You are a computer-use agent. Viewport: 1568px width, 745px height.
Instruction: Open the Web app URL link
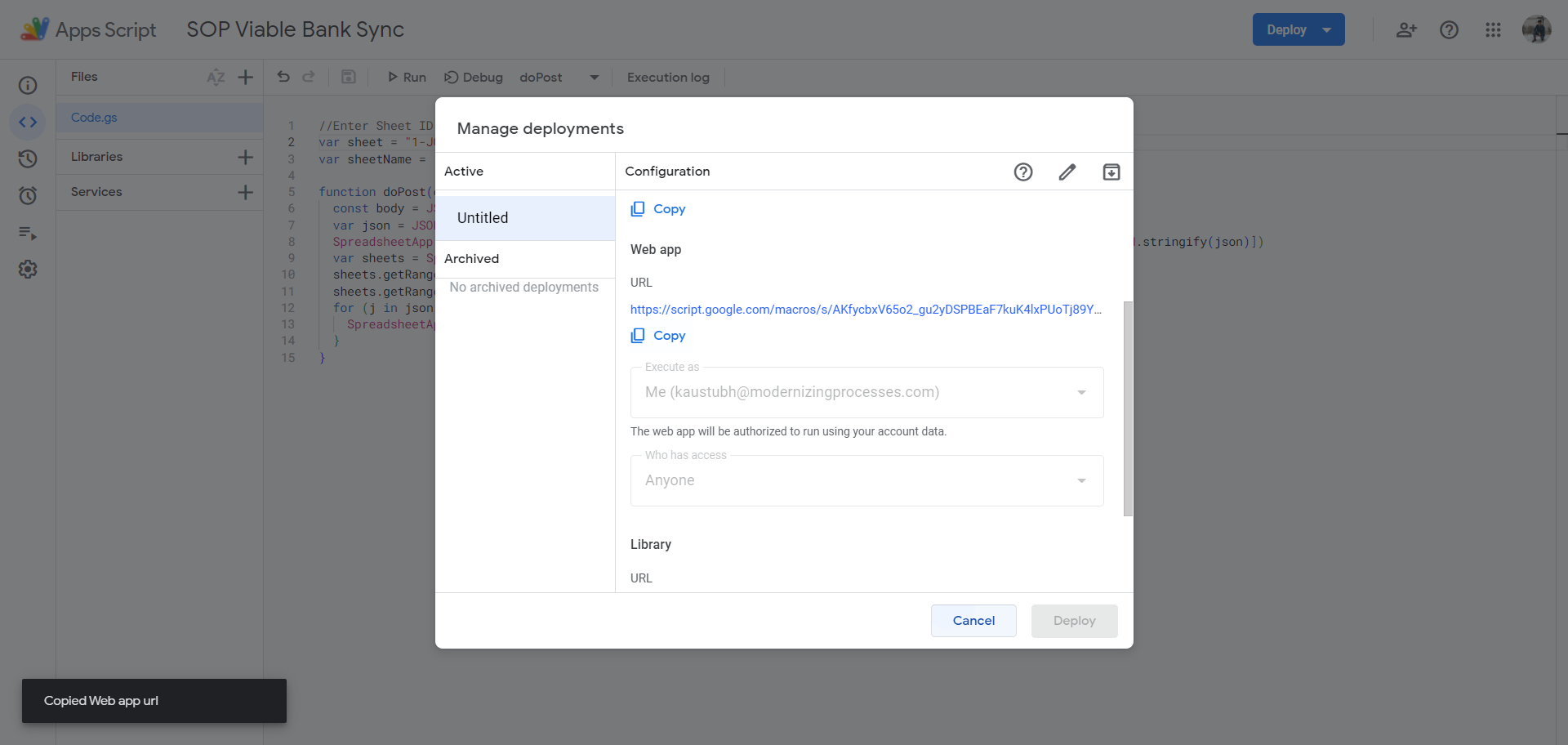coord(866,310)
